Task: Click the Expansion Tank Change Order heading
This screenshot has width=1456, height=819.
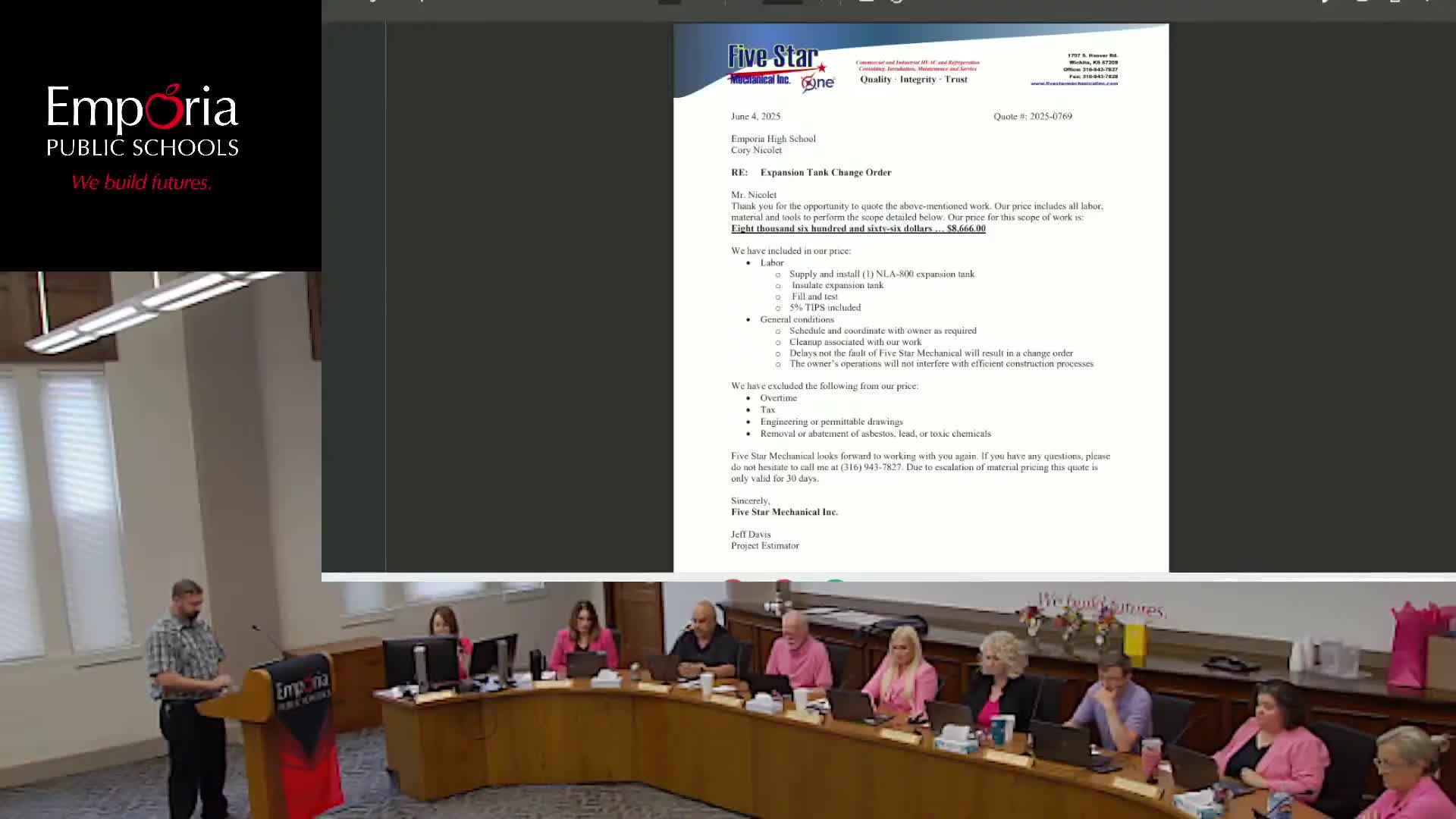Action: [x=825, y=172]
